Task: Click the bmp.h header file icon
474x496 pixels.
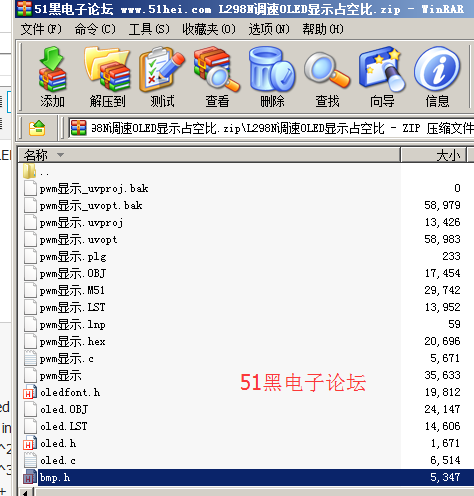Action: tap(30, 477)
